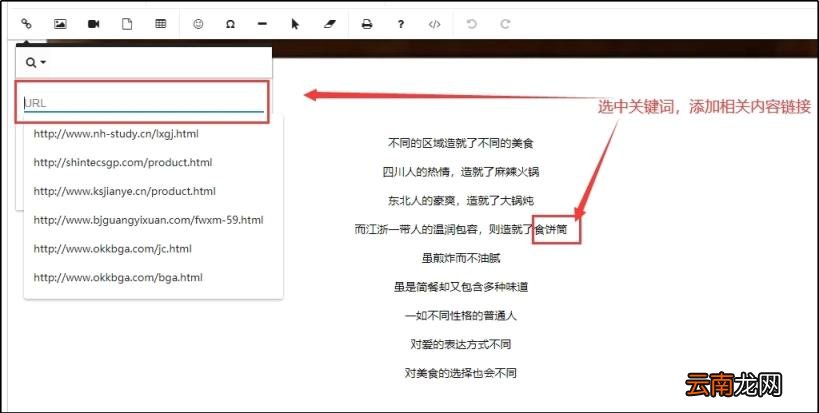This screenshot has width=819, height=413.
Task: Click the clear formatting eraser icon
Action: 329,24
